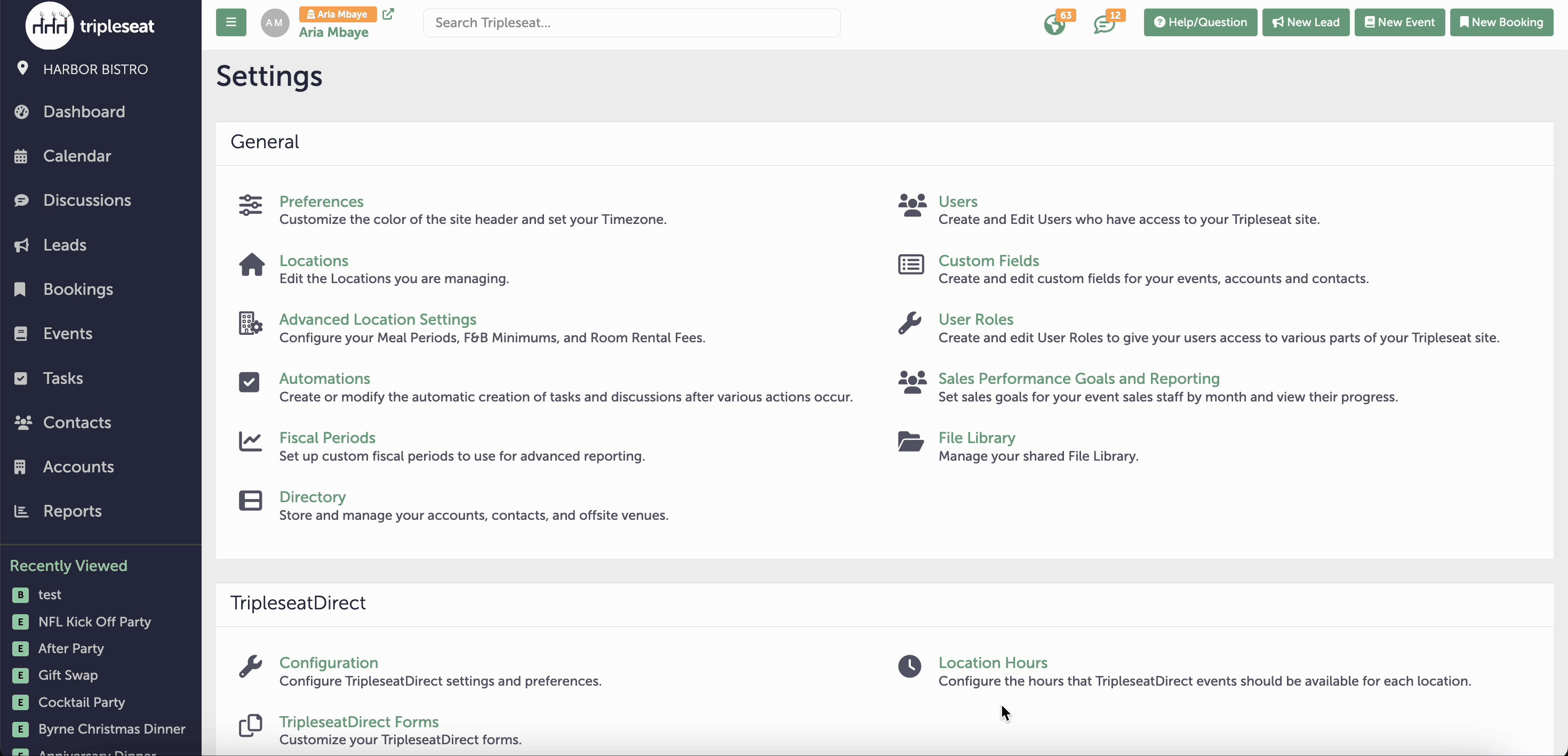Open the Locations settings link
The height and width of the screenshot is (756, 1568).
[x=314, y=261]
